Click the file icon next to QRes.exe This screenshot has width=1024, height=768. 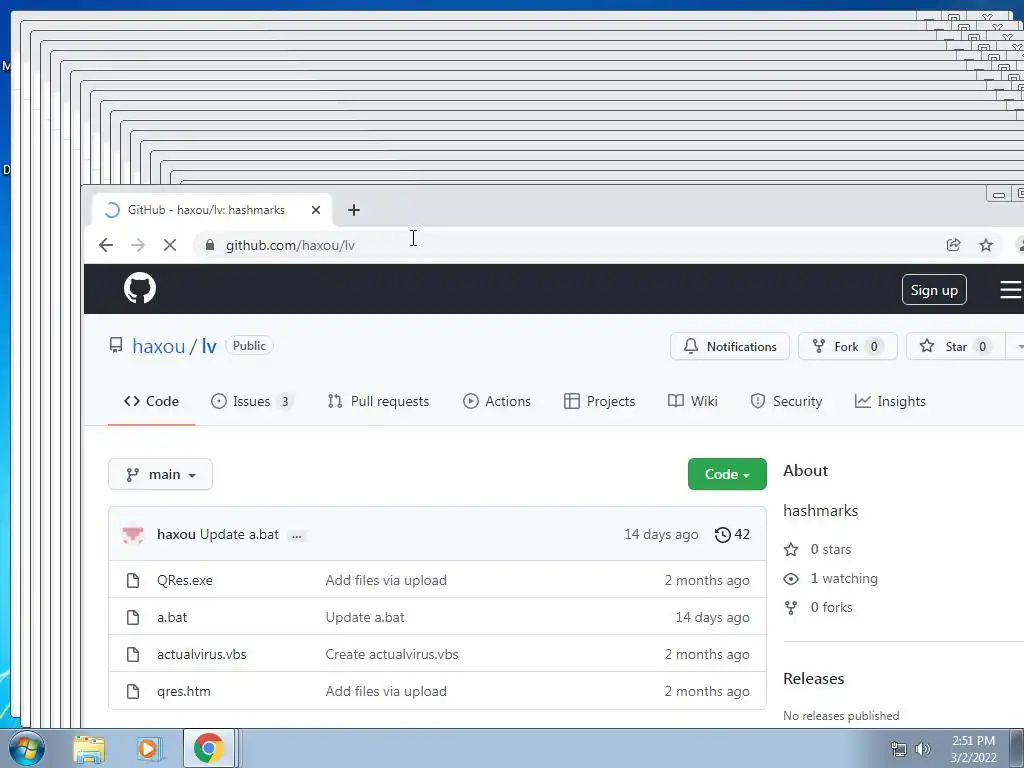click(133, 580)
